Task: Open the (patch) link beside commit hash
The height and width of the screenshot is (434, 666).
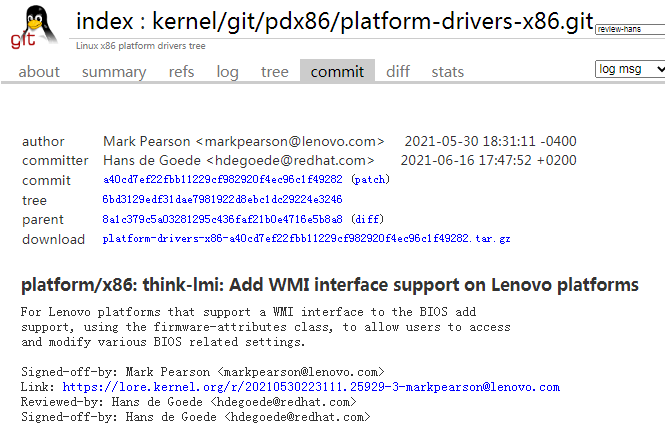Action: (370, 180)
